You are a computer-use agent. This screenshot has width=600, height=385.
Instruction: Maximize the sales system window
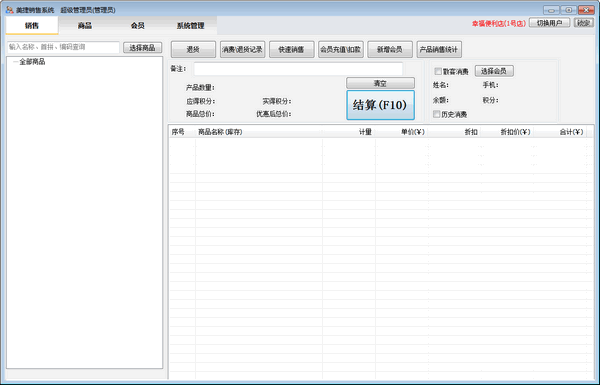(x=569, y=10)
